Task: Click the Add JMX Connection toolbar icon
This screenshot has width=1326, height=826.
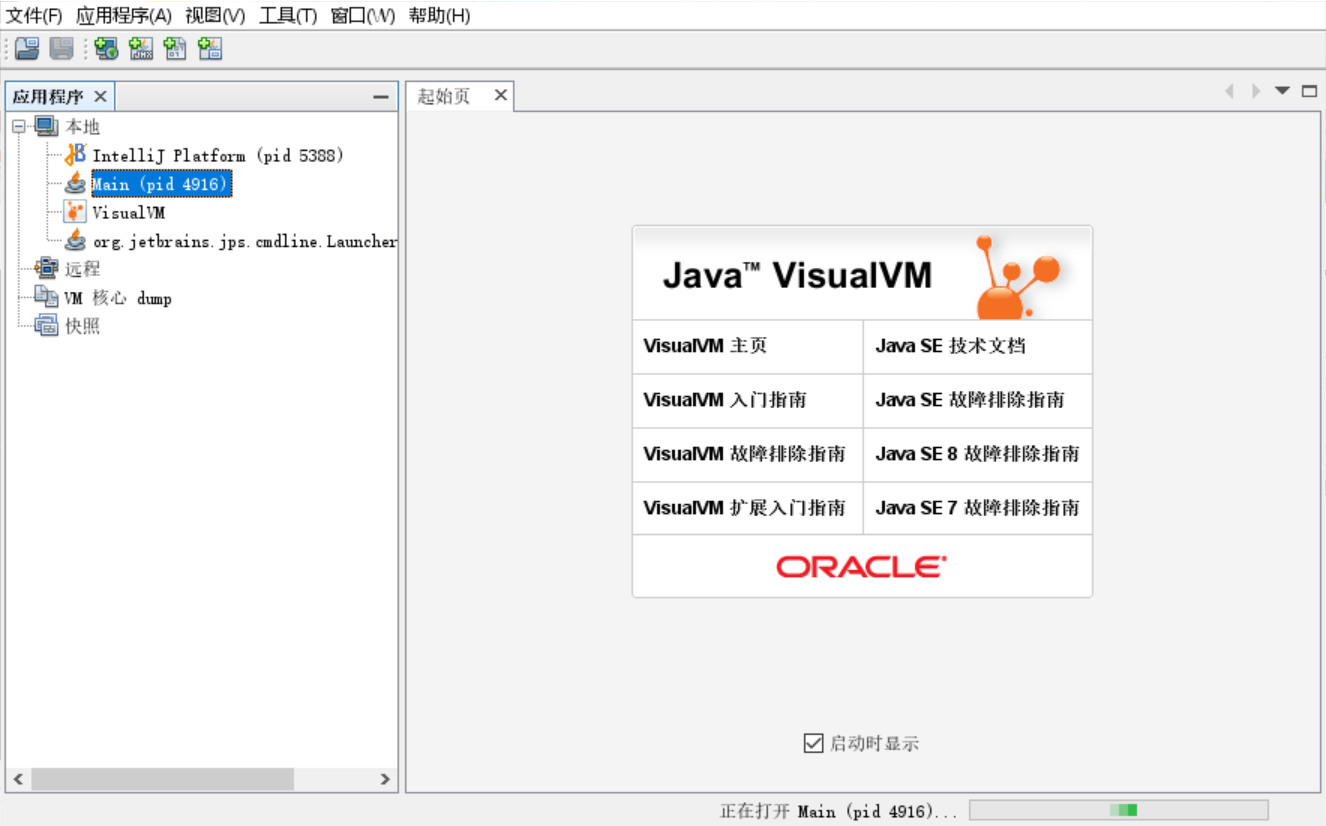Action: pyautogui.click(x=141, y=48)
